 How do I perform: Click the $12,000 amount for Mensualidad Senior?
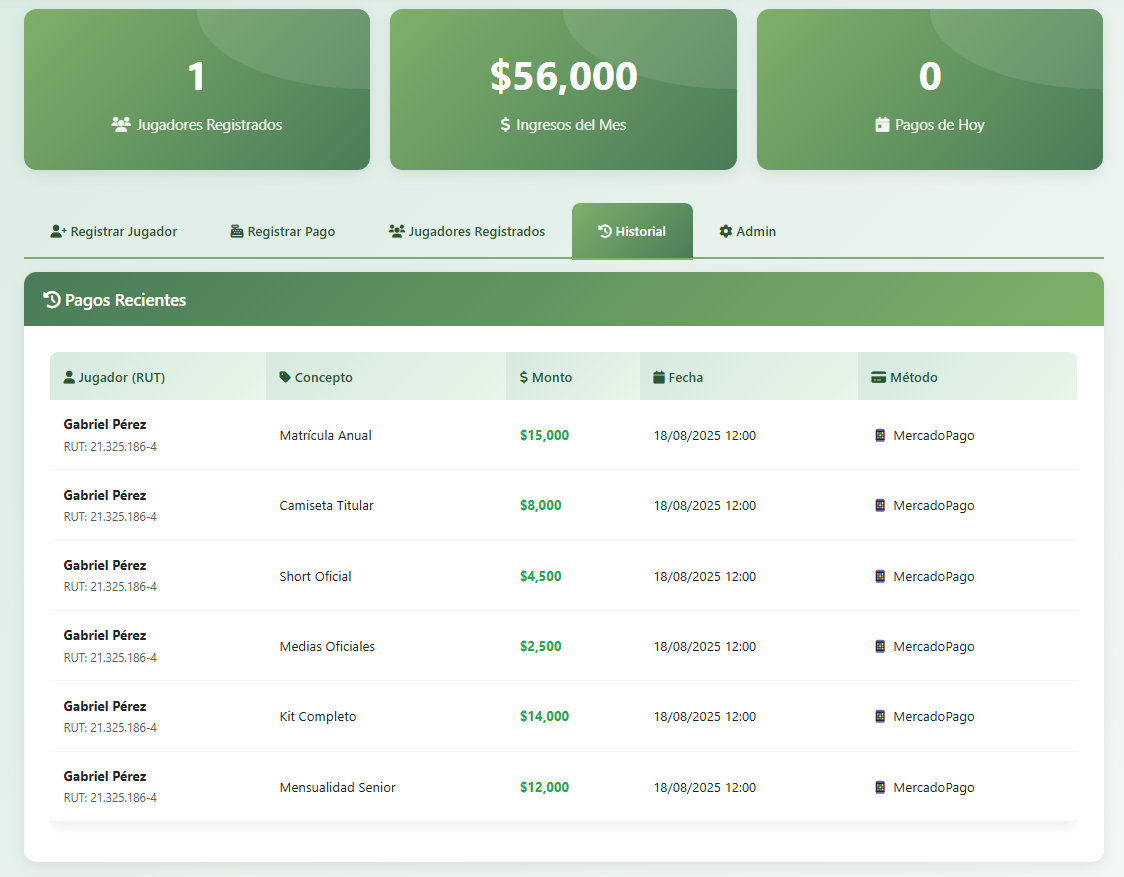[x=544, y=787]
